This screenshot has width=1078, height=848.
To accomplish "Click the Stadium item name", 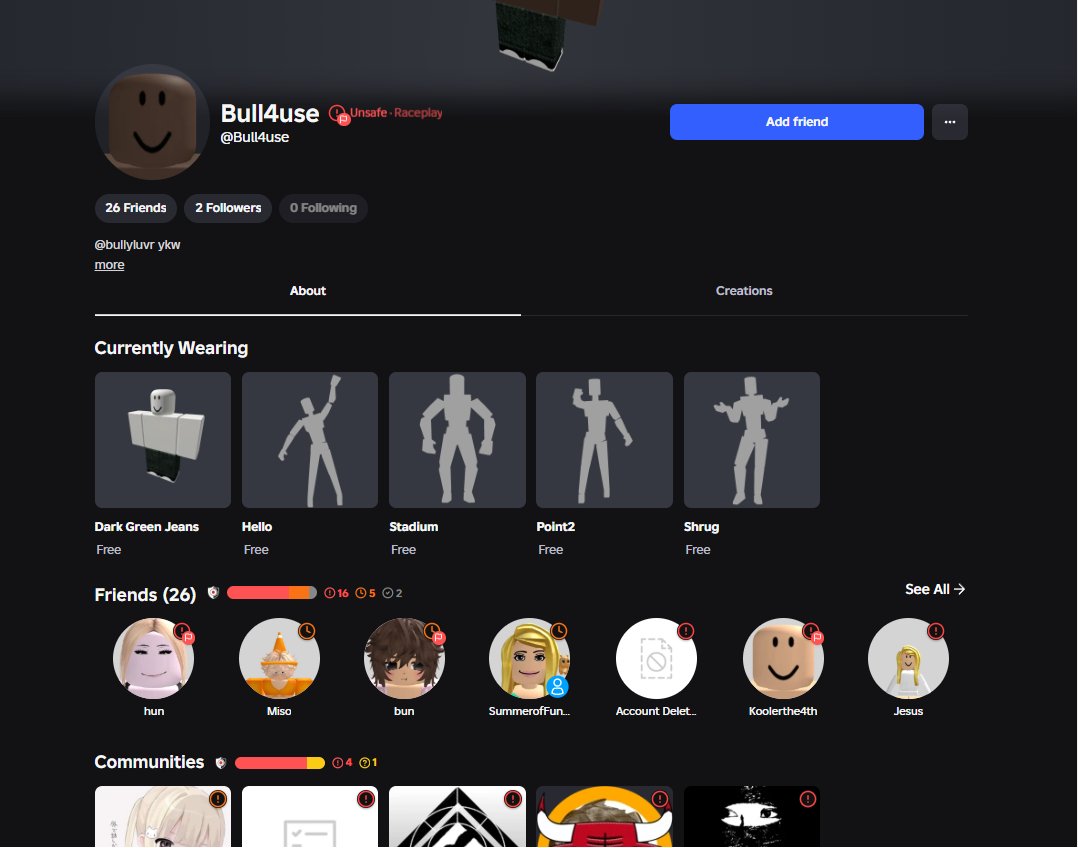I will [x=413, y=527].
